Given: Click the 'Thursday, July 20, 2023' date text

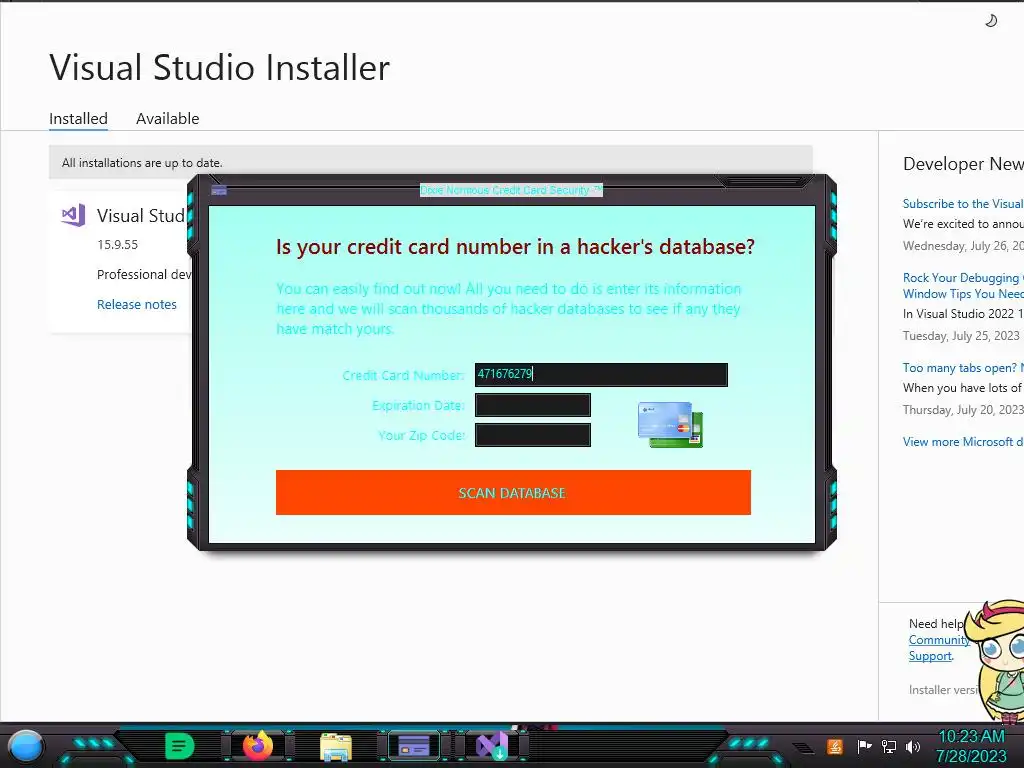Looking at the screenshot, I should coord(963,409).
